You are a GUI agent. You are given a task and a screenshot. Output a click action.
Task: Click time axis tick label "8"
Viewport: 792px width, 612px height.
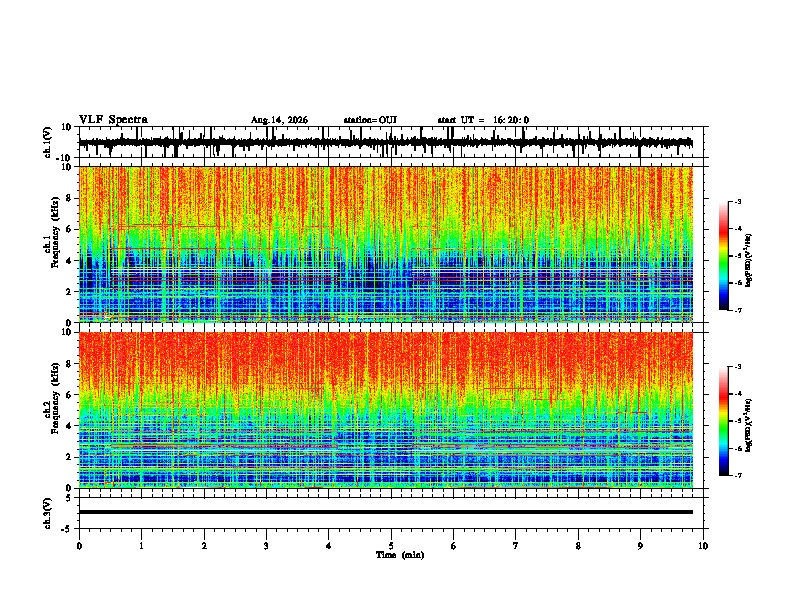click(578, 546)
